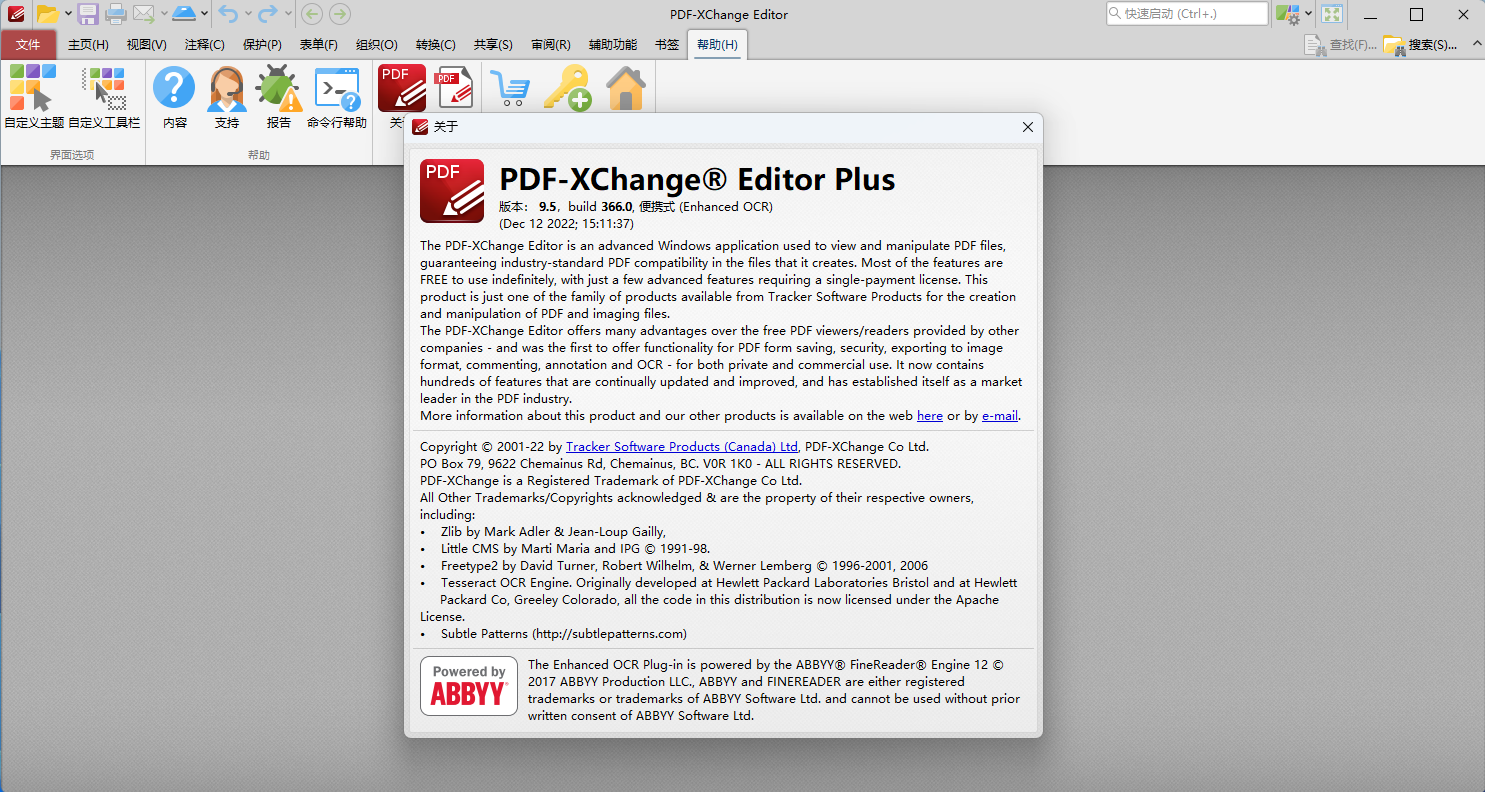Expand the scanner dropdown arrow
The image size is (1485, 792).
pos(204,14)
